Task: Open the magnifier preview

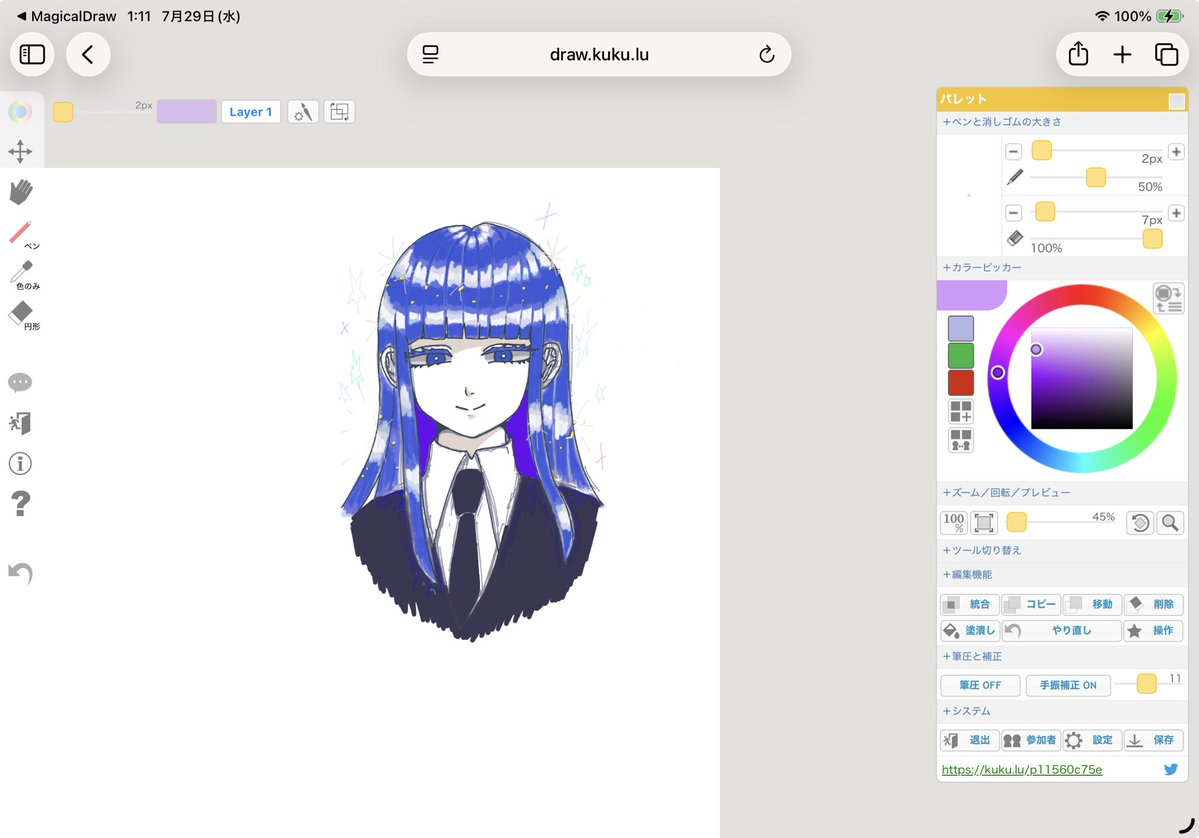Action: click(1170, 522)
